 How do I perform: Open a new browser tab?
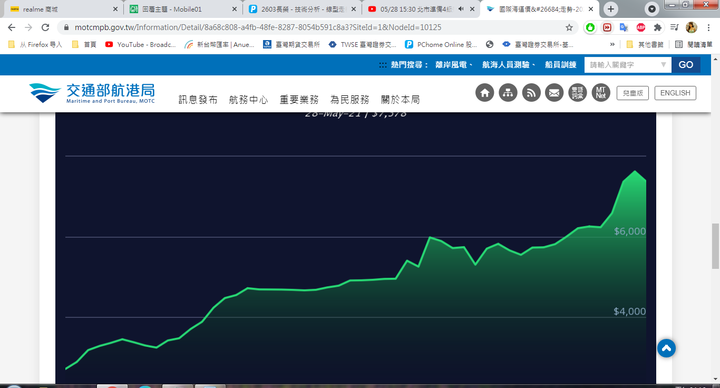[611, 9]
